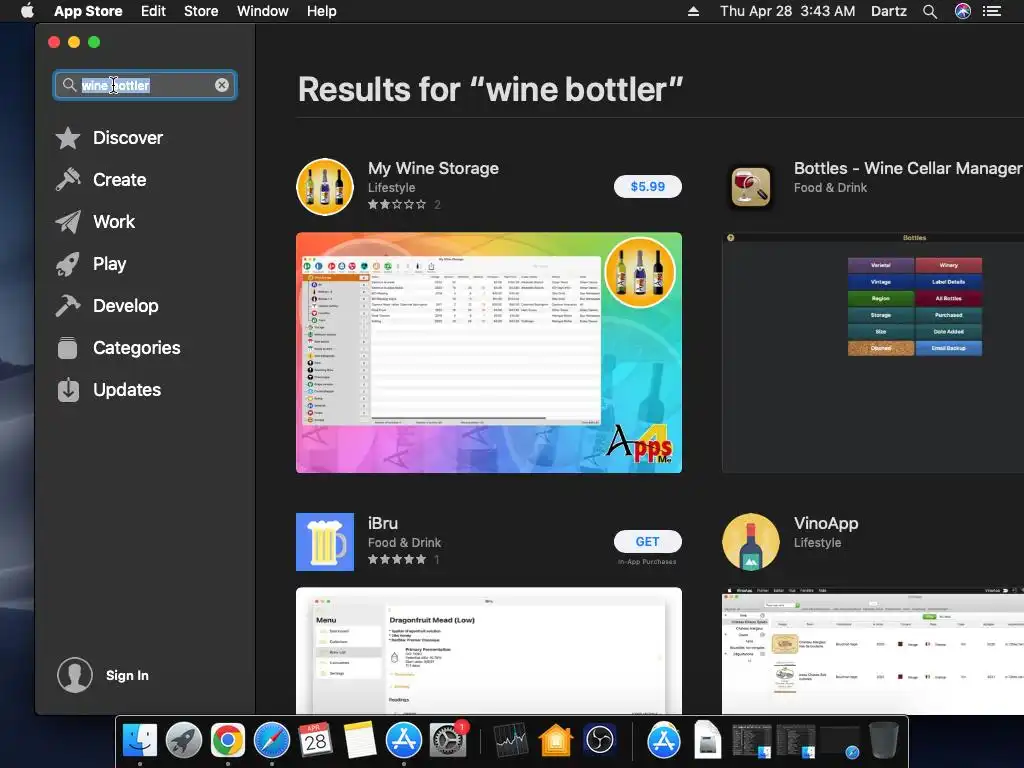1024x768 pixels.
Task: Open the Apple menu
Action: click(27, 11)
